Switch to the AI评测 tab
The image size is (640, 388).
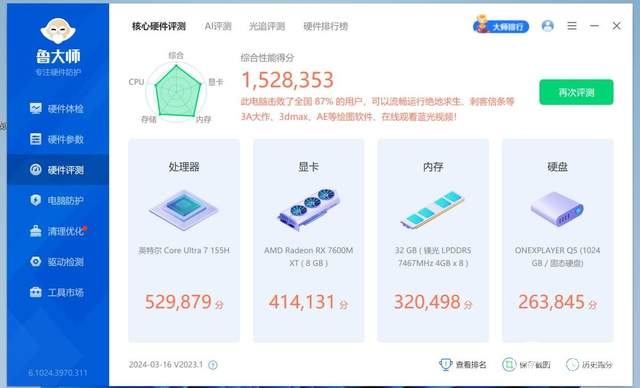point(218,27)
